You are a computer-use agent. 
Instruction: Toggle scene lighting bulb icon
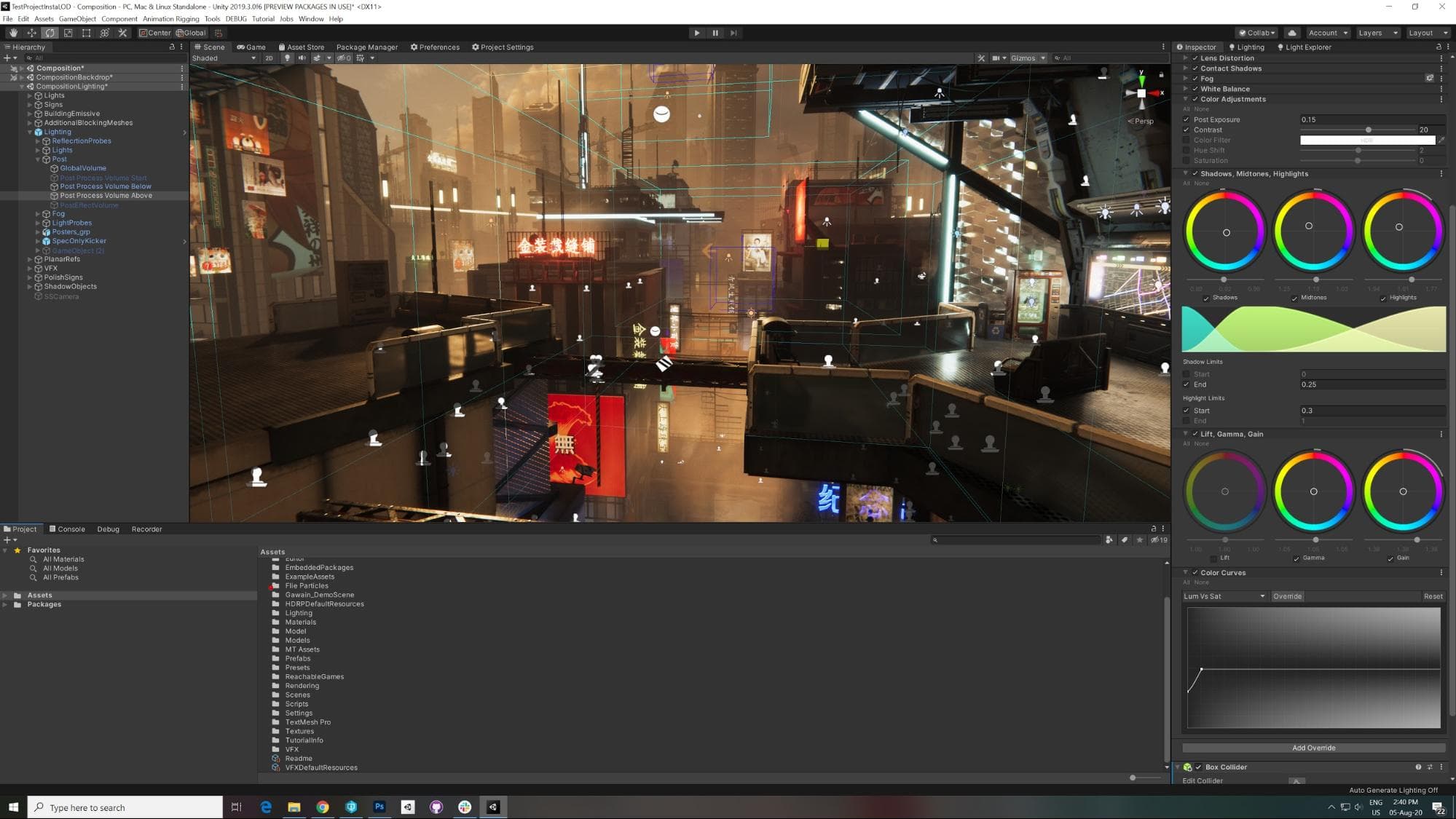[287, 58]
